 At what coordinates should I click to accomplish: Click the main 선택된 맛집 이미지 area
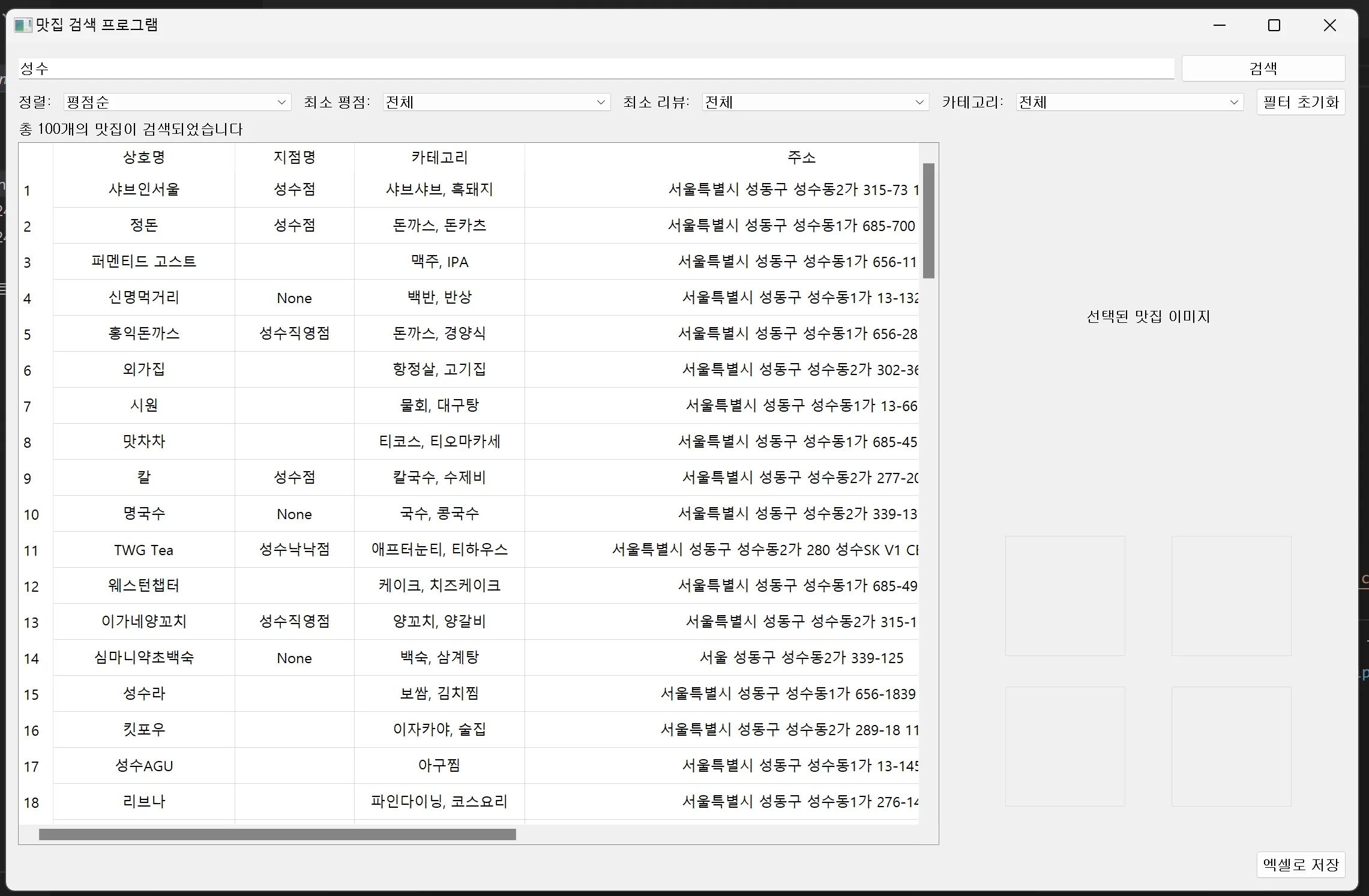tap(1148, 316)
